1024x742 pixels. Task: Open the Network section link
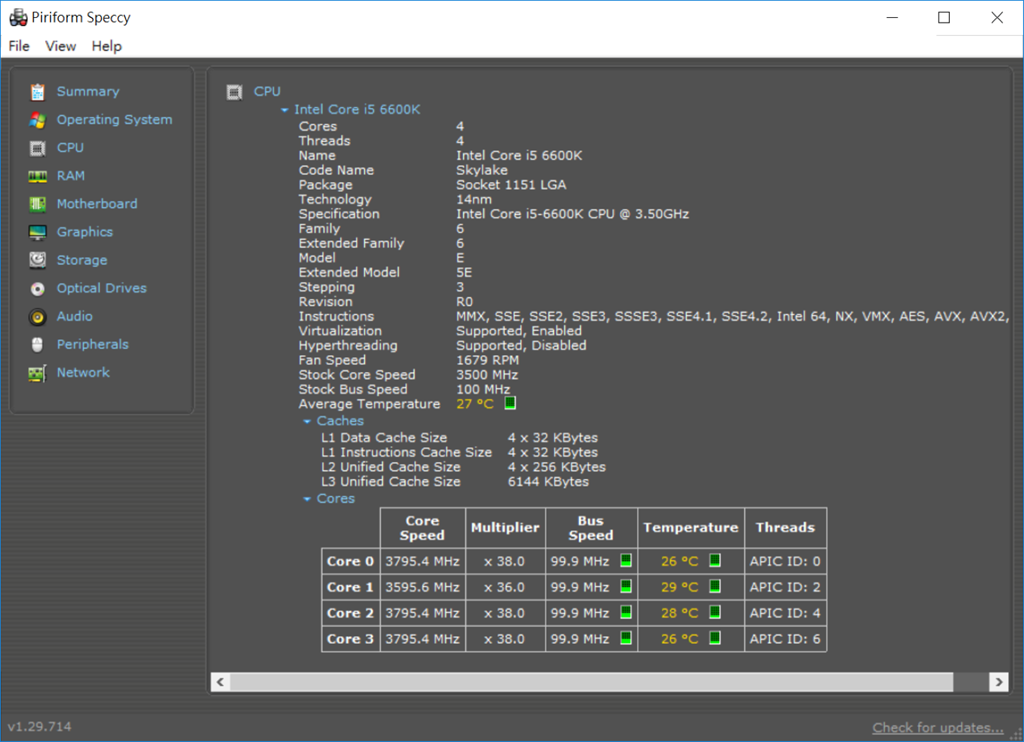coord(83,373)
